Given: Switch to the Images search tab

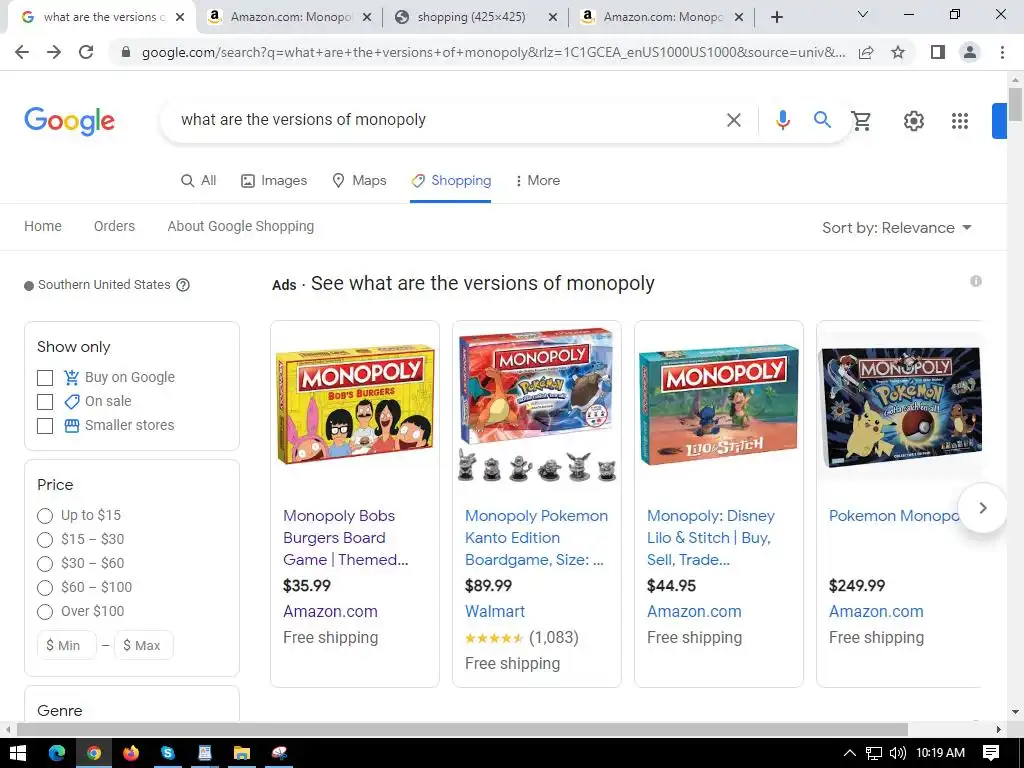Looking at the screenshot, I should click(274, 181).
